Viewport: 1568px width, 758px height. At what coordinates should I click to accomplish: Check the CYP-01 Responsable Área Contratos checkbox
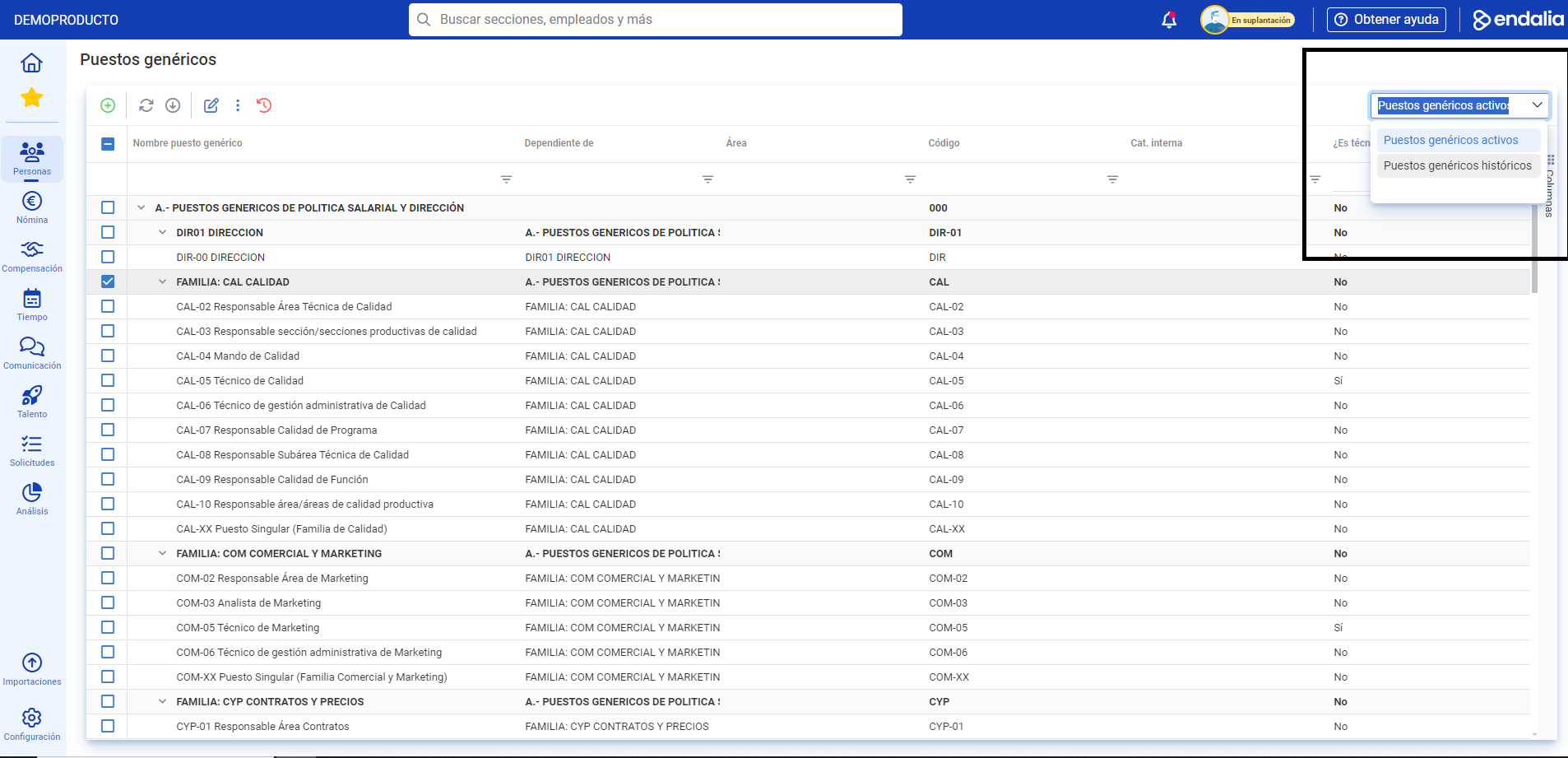[108, 726]
